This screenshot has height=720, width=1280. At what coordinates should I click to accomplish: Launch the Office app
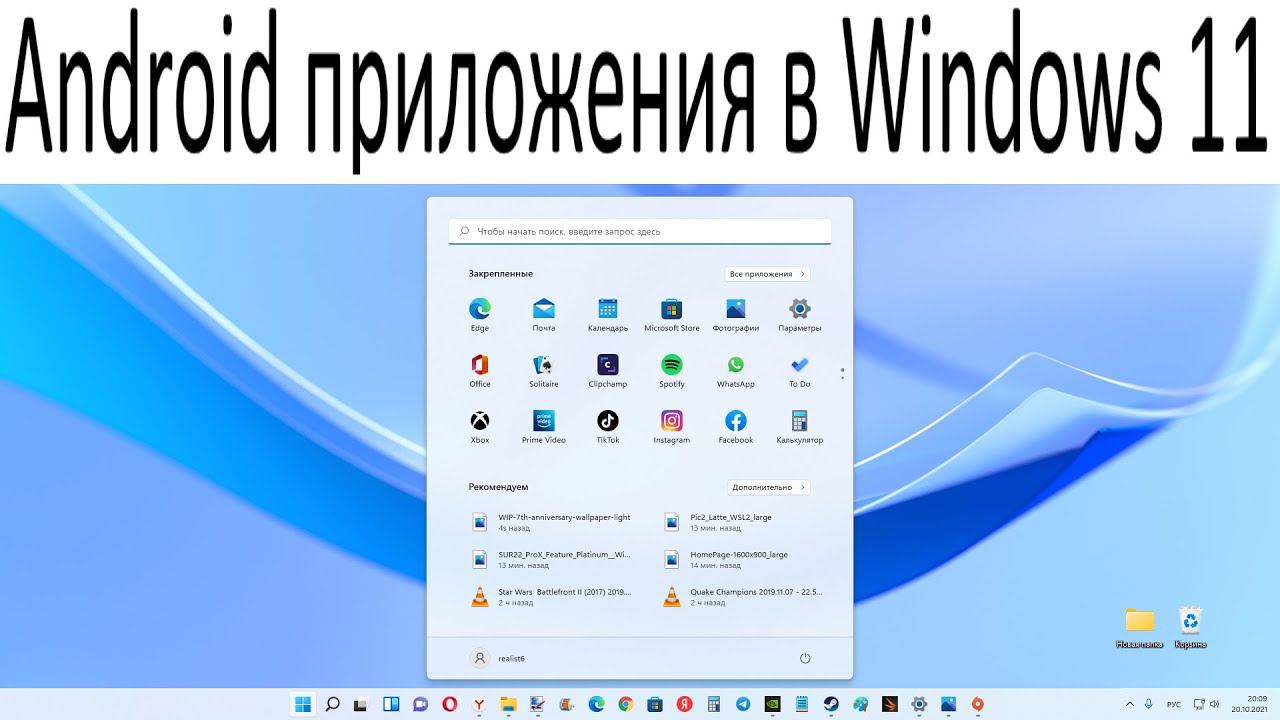[480, 370]
